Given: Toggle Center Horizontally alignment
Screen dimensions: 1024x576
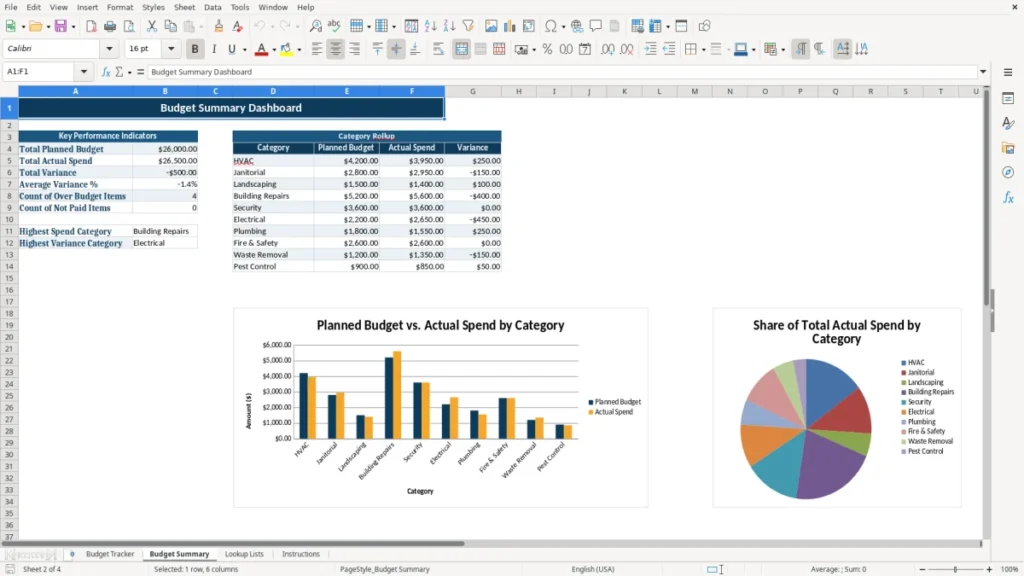Looking at the screenshot, I should pos(336,49).
